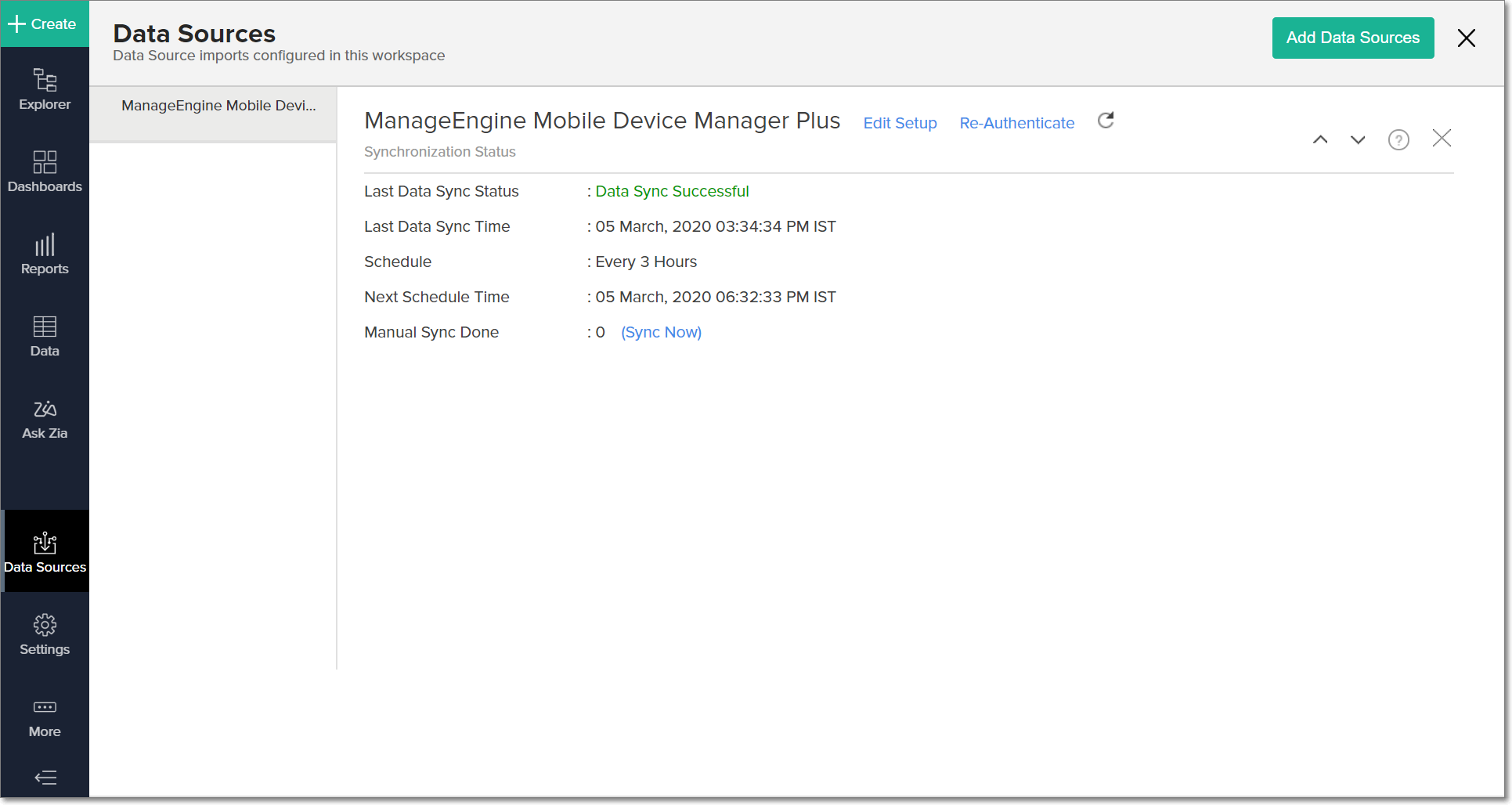Screen dimensions: 1512x805
Task: Open the Edit Setup link
Action: [x=900, y=123]
